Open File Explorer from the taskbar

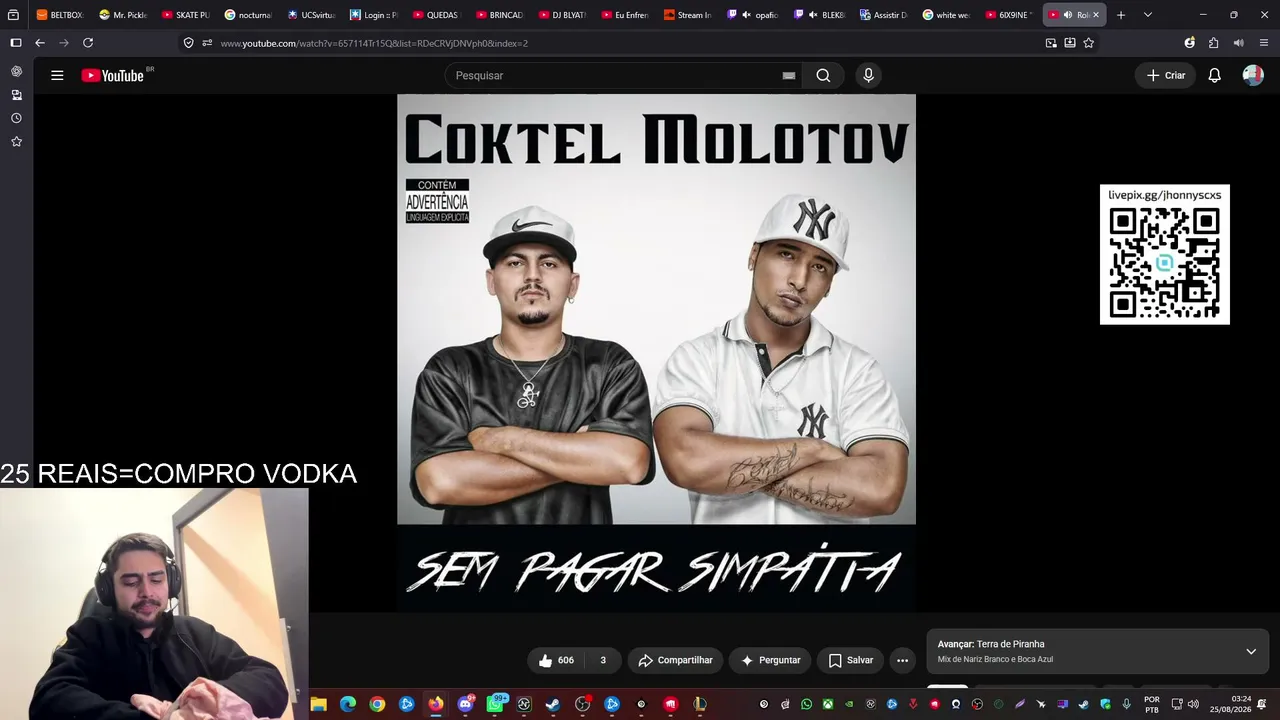[x=319, y=704]
